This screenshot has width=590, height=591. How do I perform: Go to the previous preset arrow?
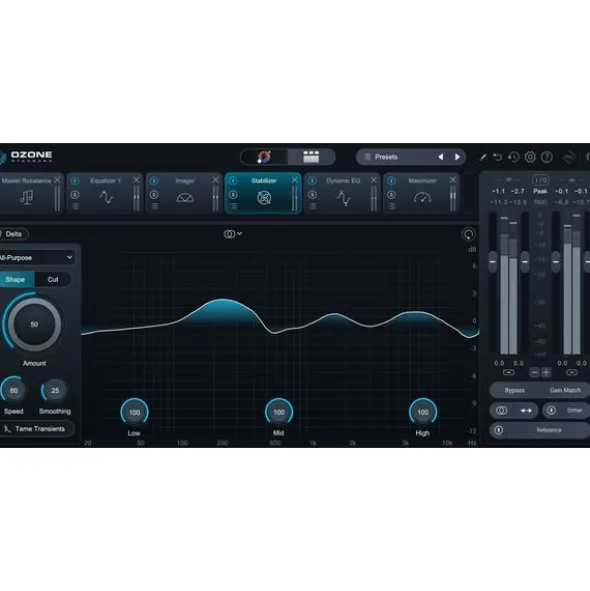click(x=440, y=157)
